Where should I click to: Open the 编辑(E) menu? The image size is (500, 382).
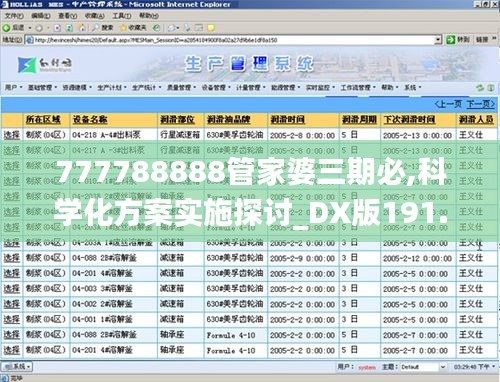pyautogui.click(x=41, y=16)
